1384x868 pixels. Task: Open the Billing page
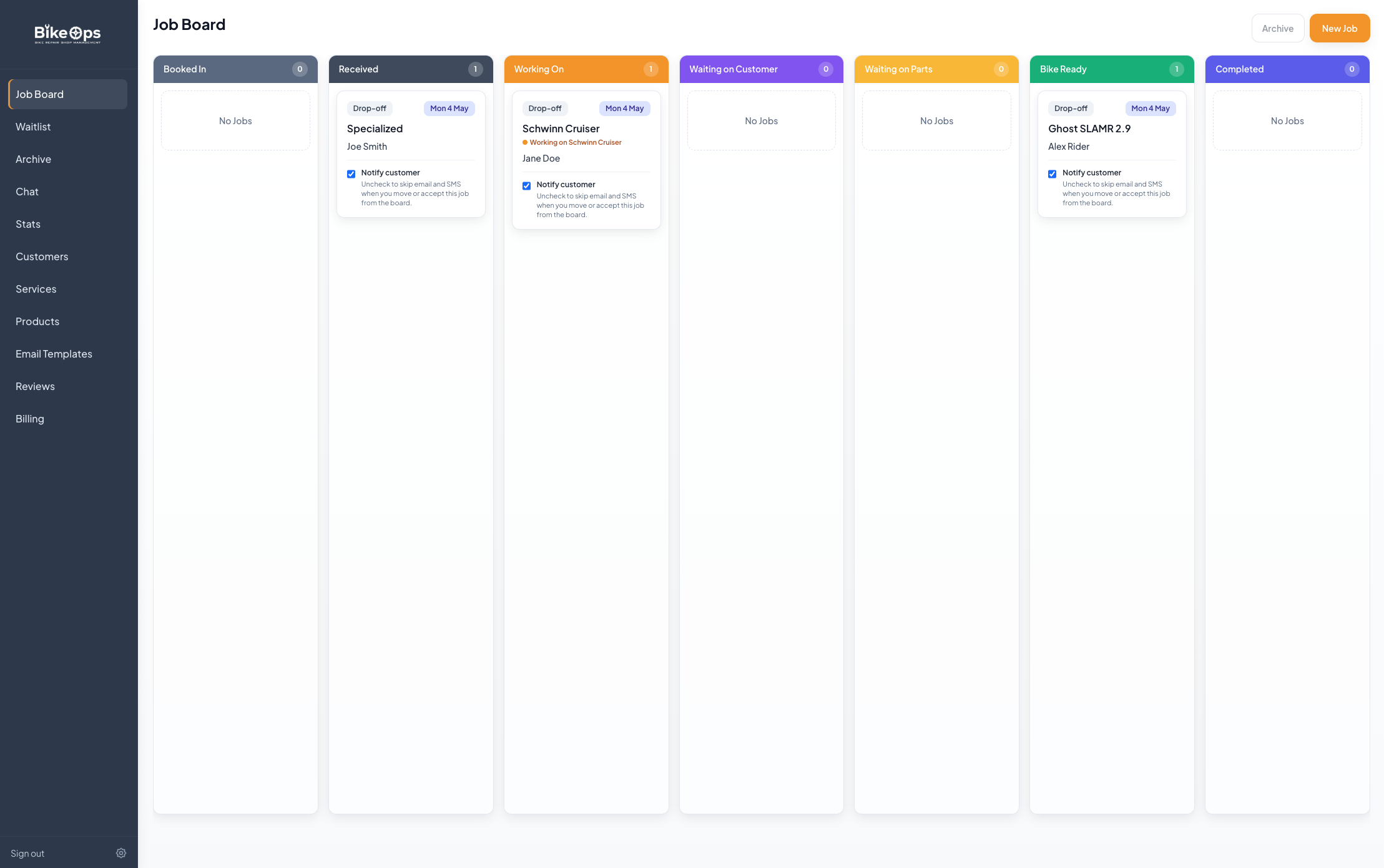tap(67, 419)
